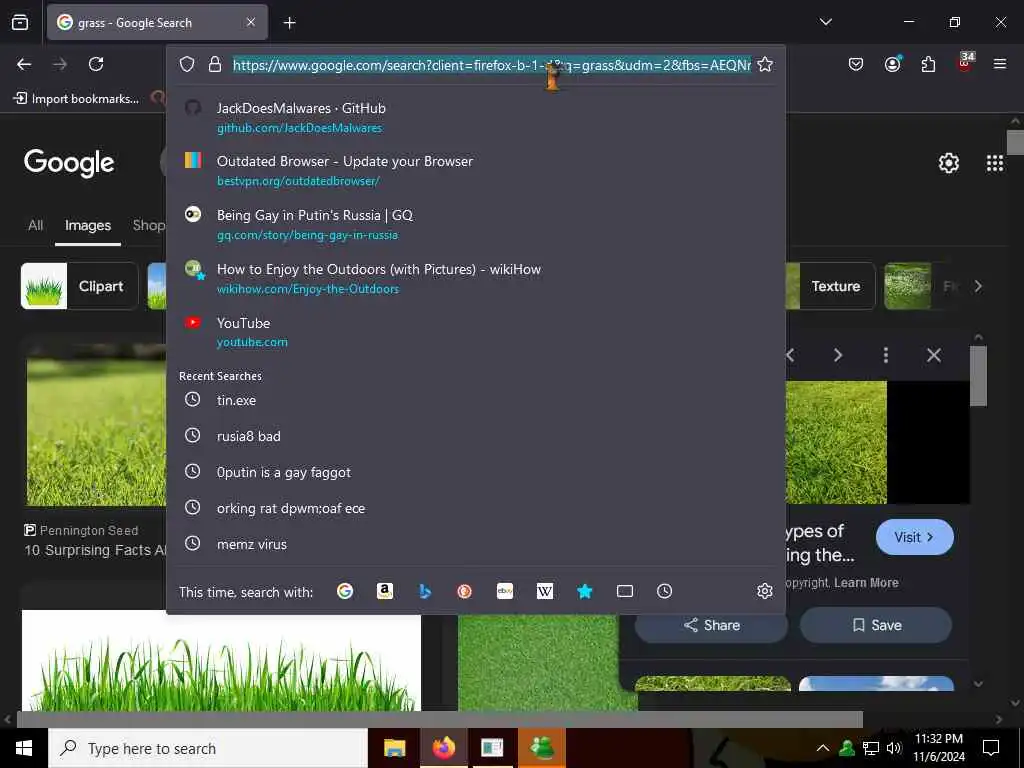The image size is (1024, 768).
Task: Search this time with Amazon
Action: (x=385, y=591)
